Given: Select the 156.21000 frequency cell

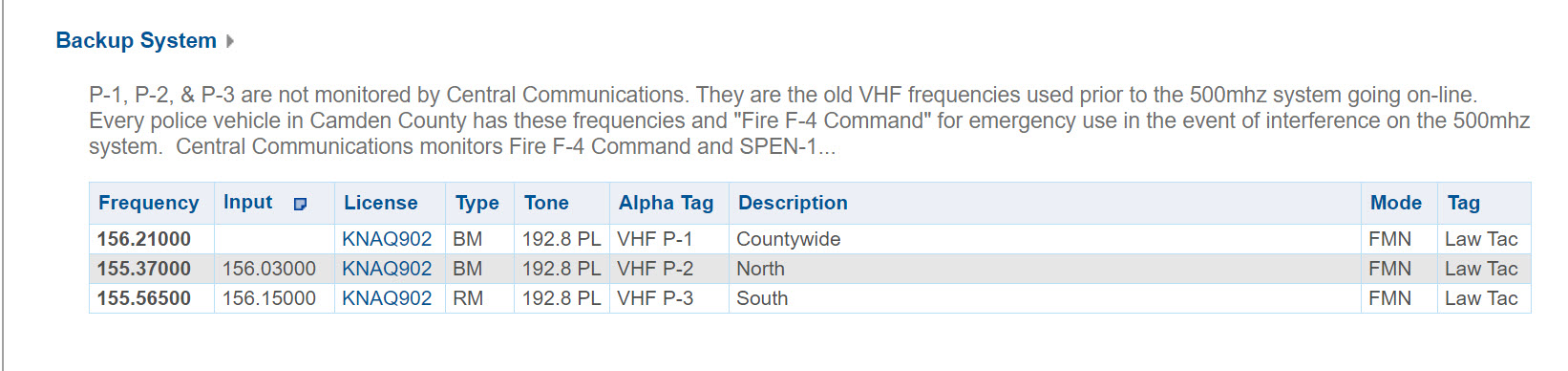Looking at the screenshot, I should point(152,239).
